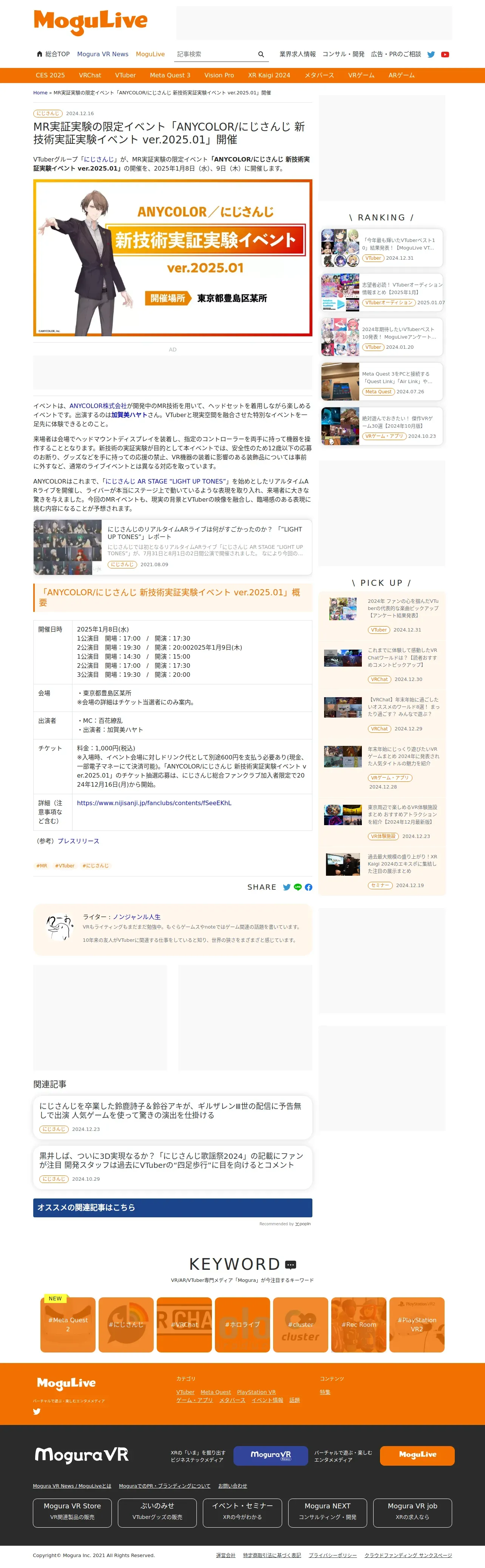Open the 加賀美ハヤト link in the article
485x1568 pixels.
click(x=129, y=414)
